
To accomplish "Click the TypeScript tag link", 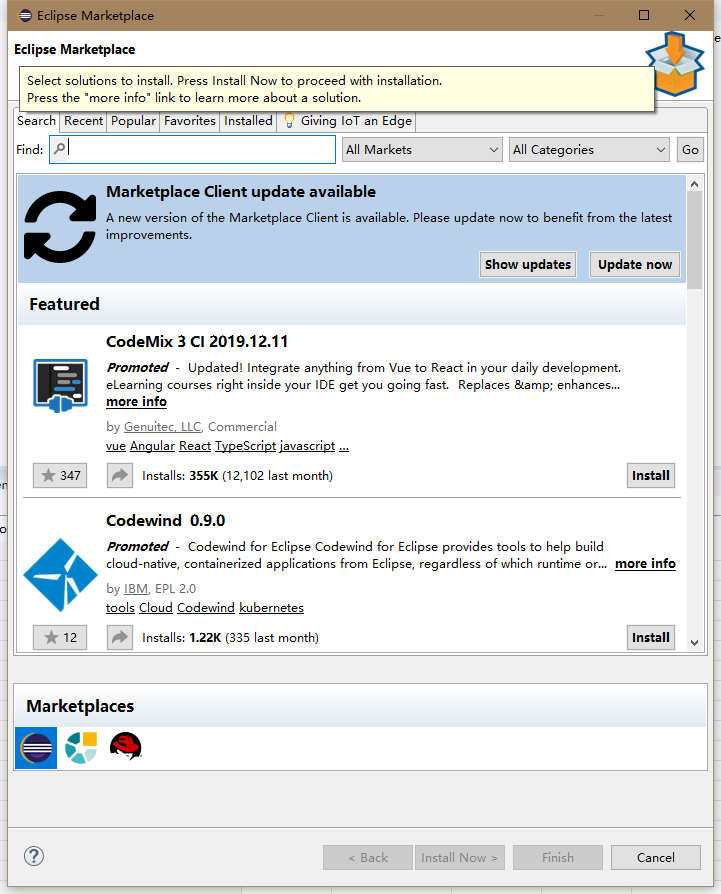I will point(245,446).
